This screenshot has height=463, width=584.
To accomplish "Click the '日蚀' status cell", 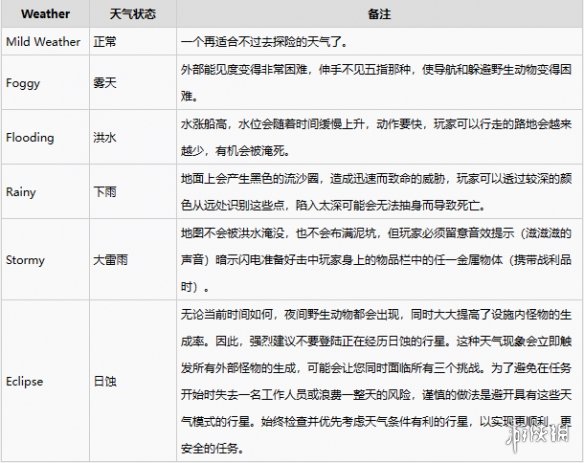I will click(133, 381).
